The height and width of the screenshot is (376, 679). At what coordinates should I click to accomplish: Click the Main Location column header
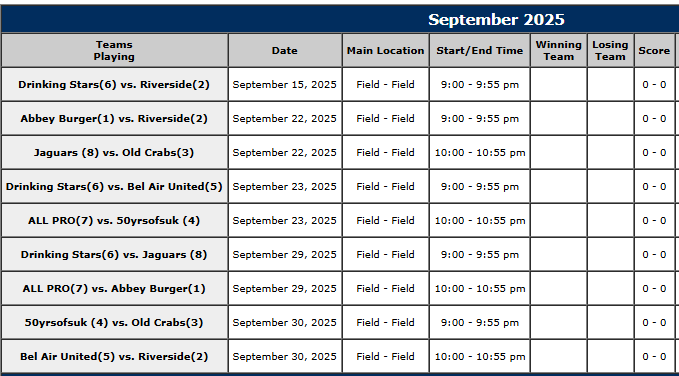[385, 51]
